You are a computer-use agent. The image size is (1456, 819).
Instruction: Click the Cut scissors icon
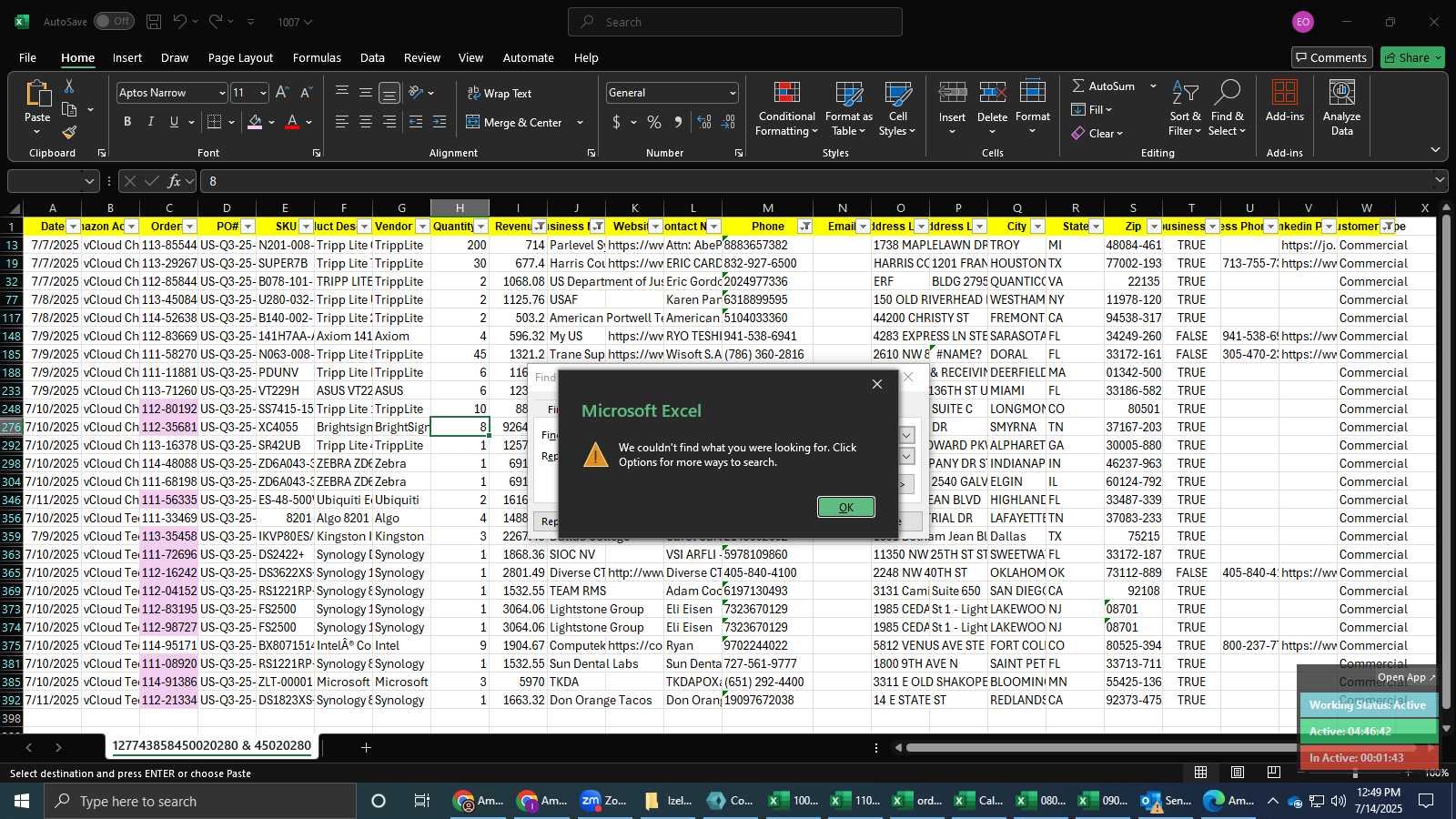[x=69, y=86]
